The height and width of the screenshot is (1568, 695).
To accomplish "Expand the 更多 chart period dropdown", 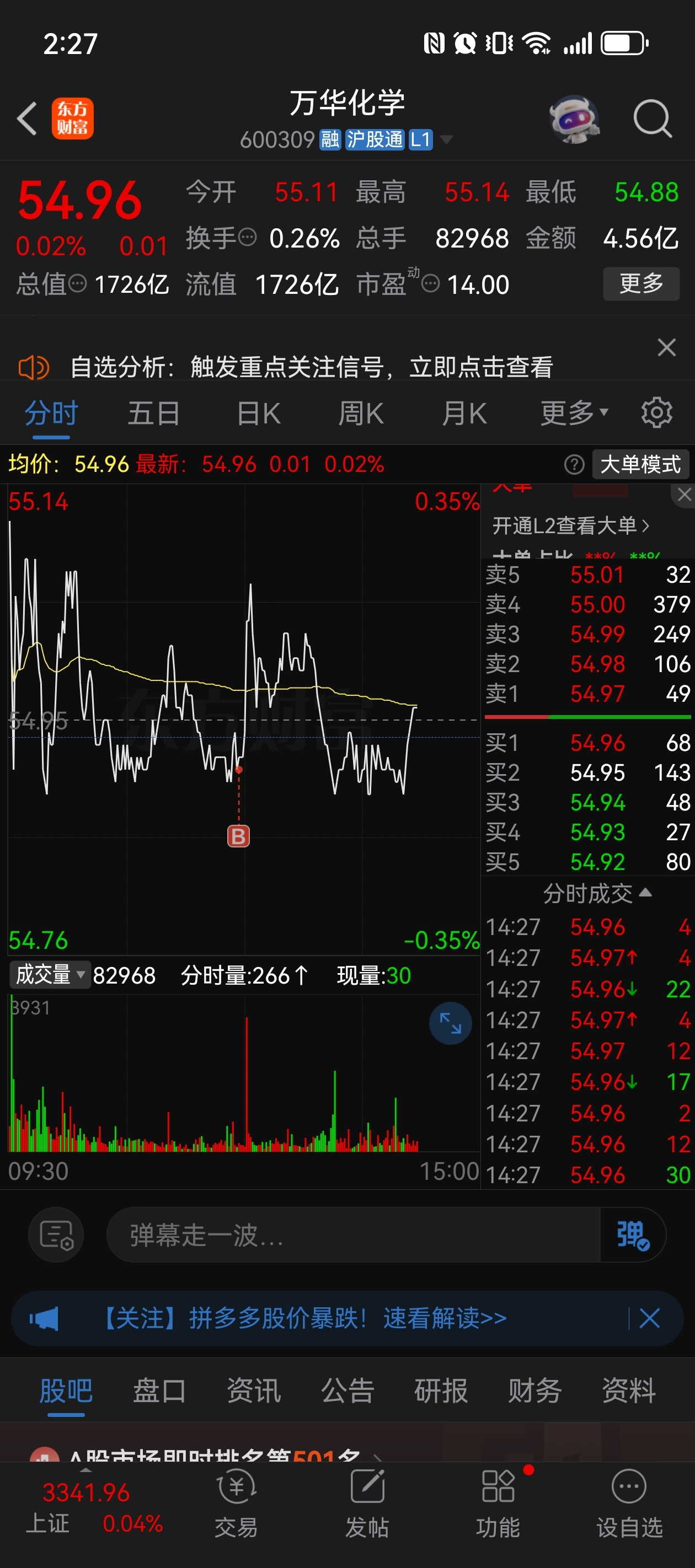I will [x=574, y=414].
